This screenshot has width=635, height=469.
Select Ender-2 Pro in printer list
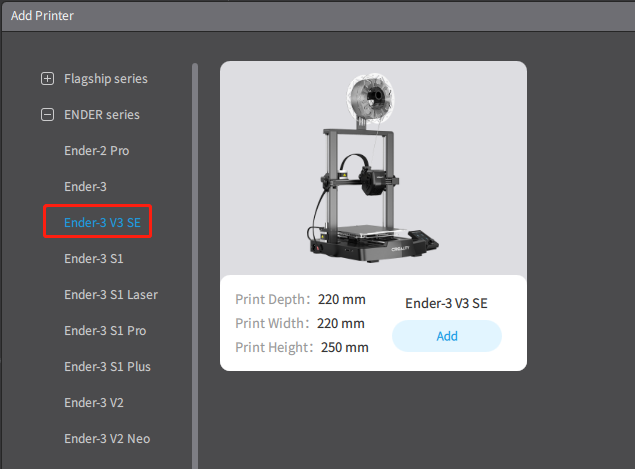[x=96, y=151]
